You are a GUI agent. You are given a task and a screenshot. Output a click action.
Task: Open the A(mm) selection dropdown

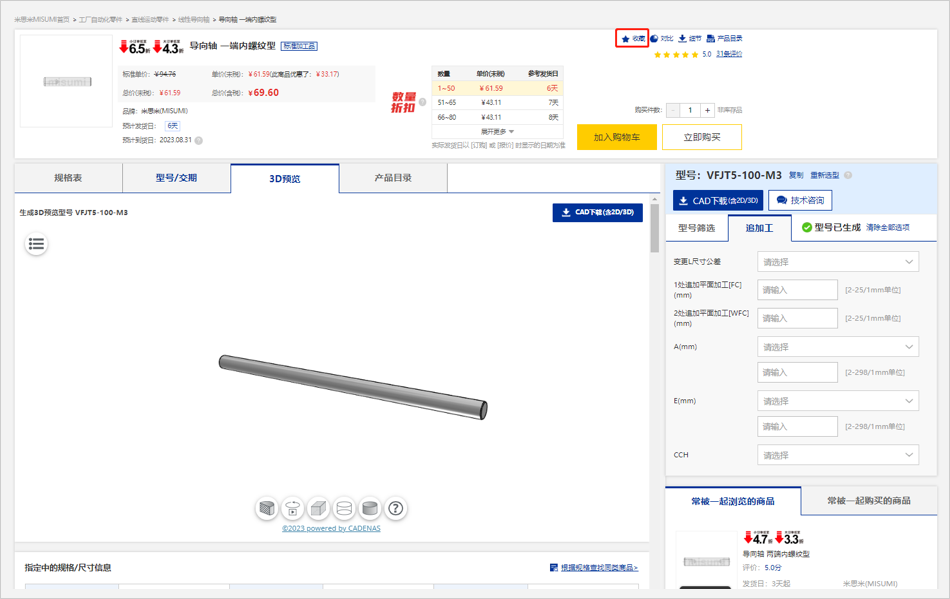coord(837,347)
